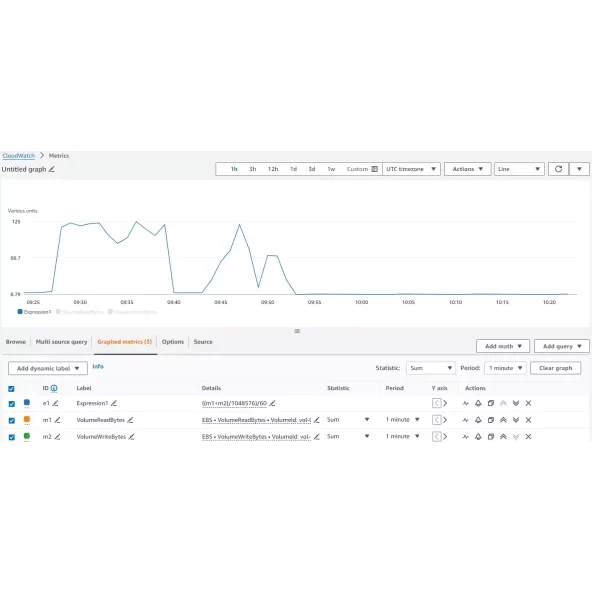Set m2 Y axis to right

click(445, 436)
